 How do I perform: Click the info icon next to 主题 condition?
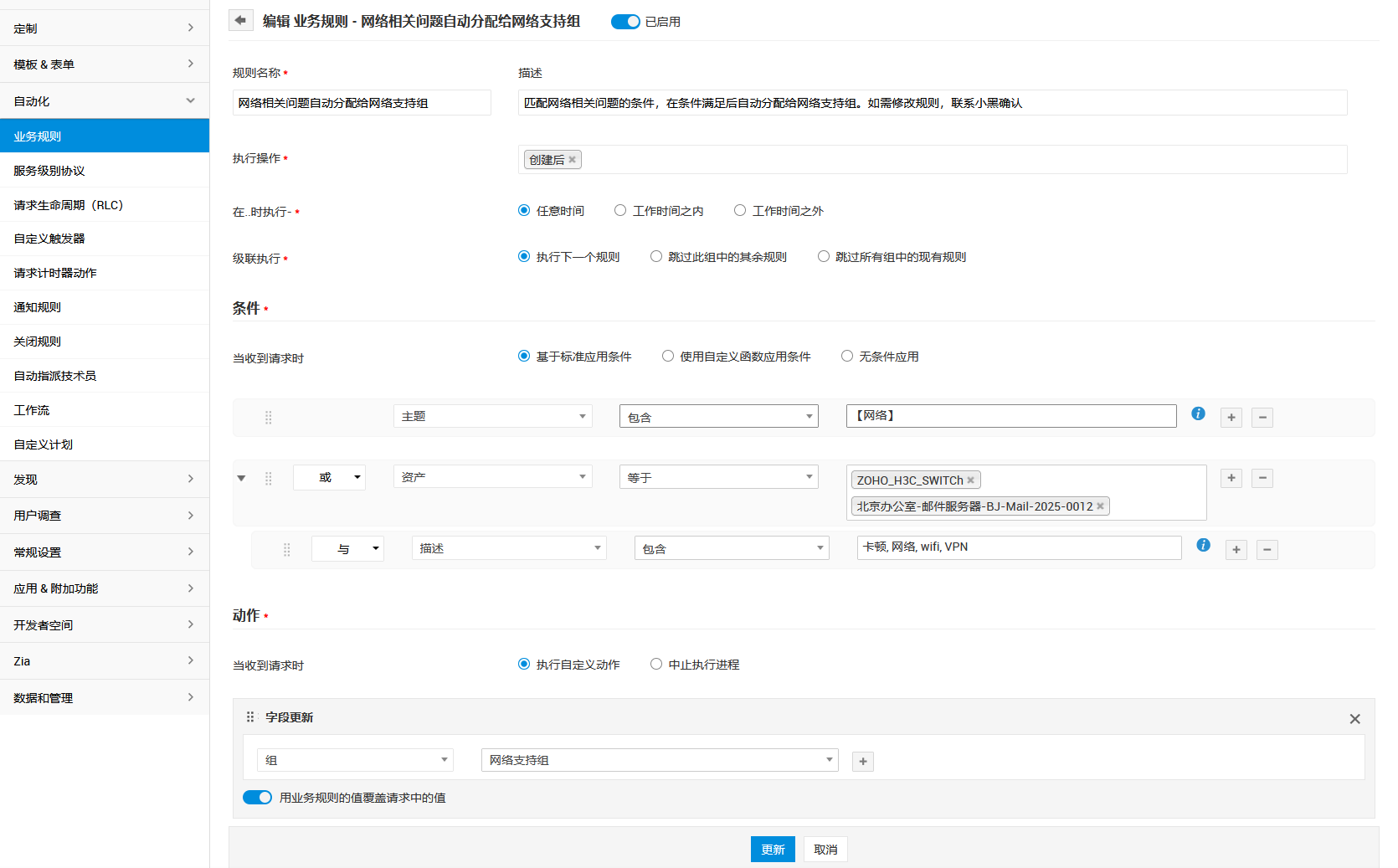[x=1197, y=413]
